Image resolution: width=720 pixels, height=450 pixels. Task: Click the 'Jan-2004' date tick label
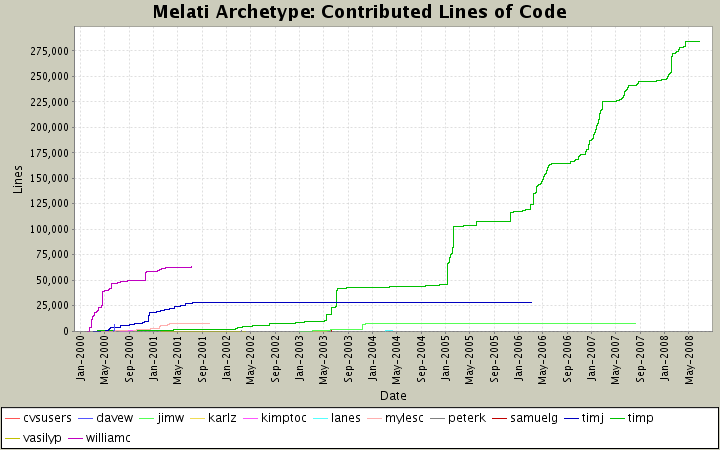click(372, 360)
